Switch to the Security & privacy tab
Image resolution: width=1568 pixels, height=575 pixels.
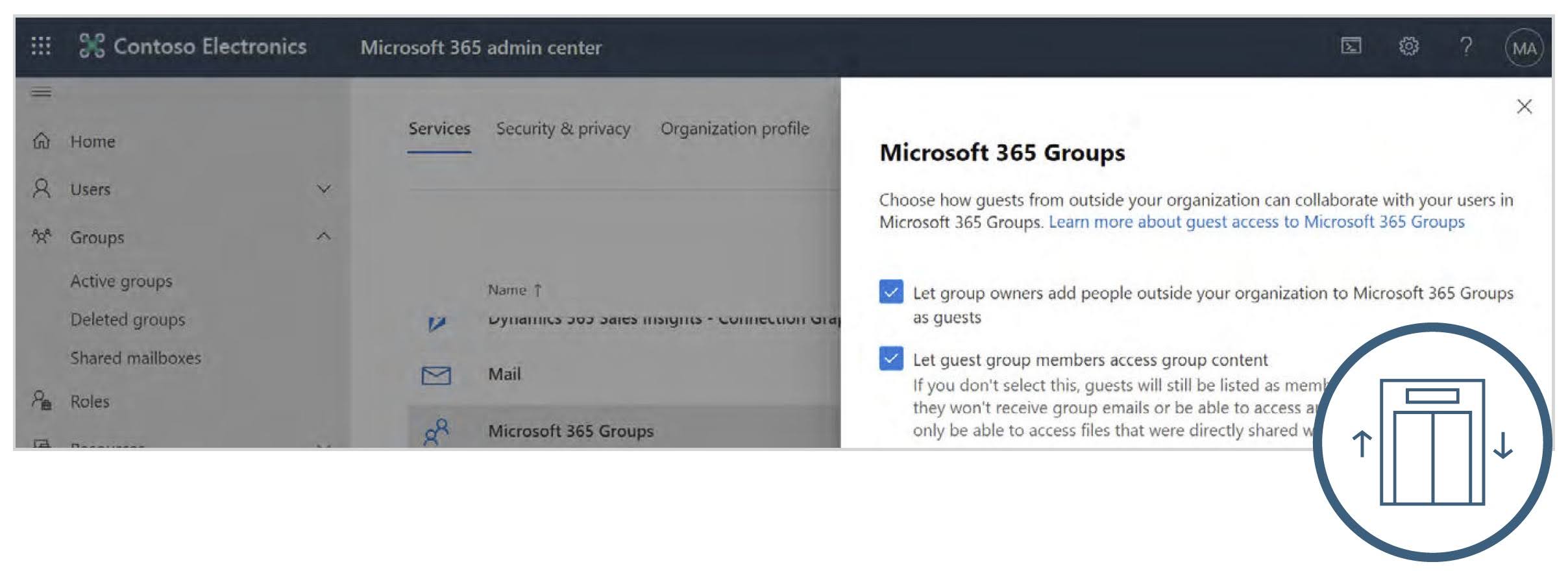pyautogui.click(x=563, y=128)
